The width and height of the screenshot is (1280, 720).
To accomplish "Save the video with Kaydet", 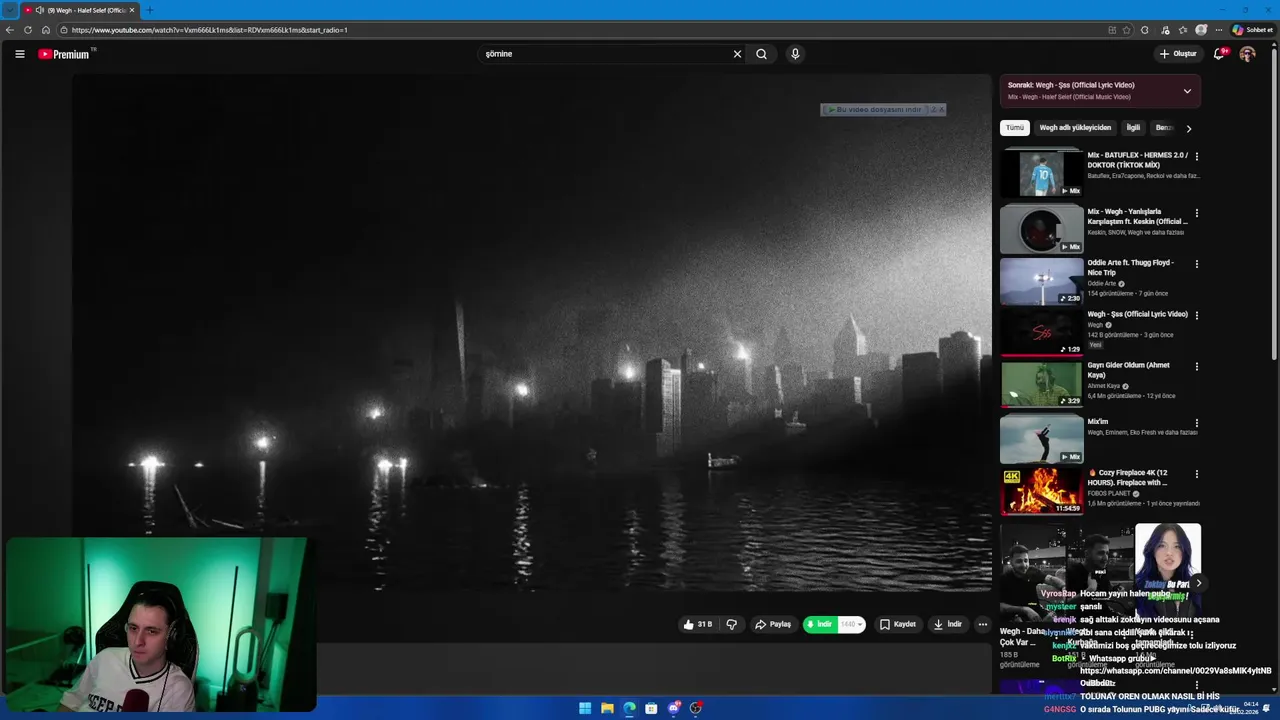I will pyautogui.click(x=898, y=624).
